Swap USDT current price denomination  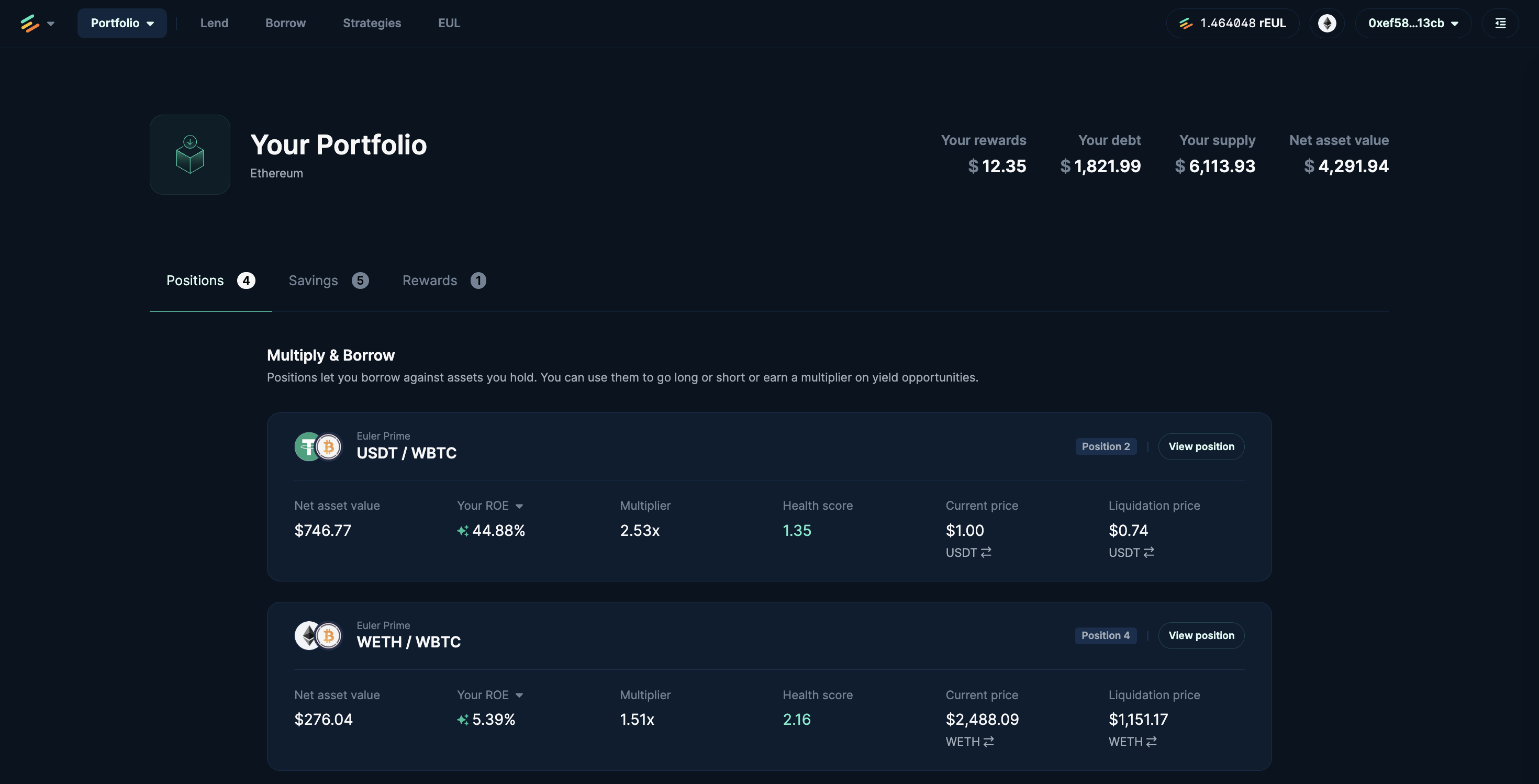986,552
